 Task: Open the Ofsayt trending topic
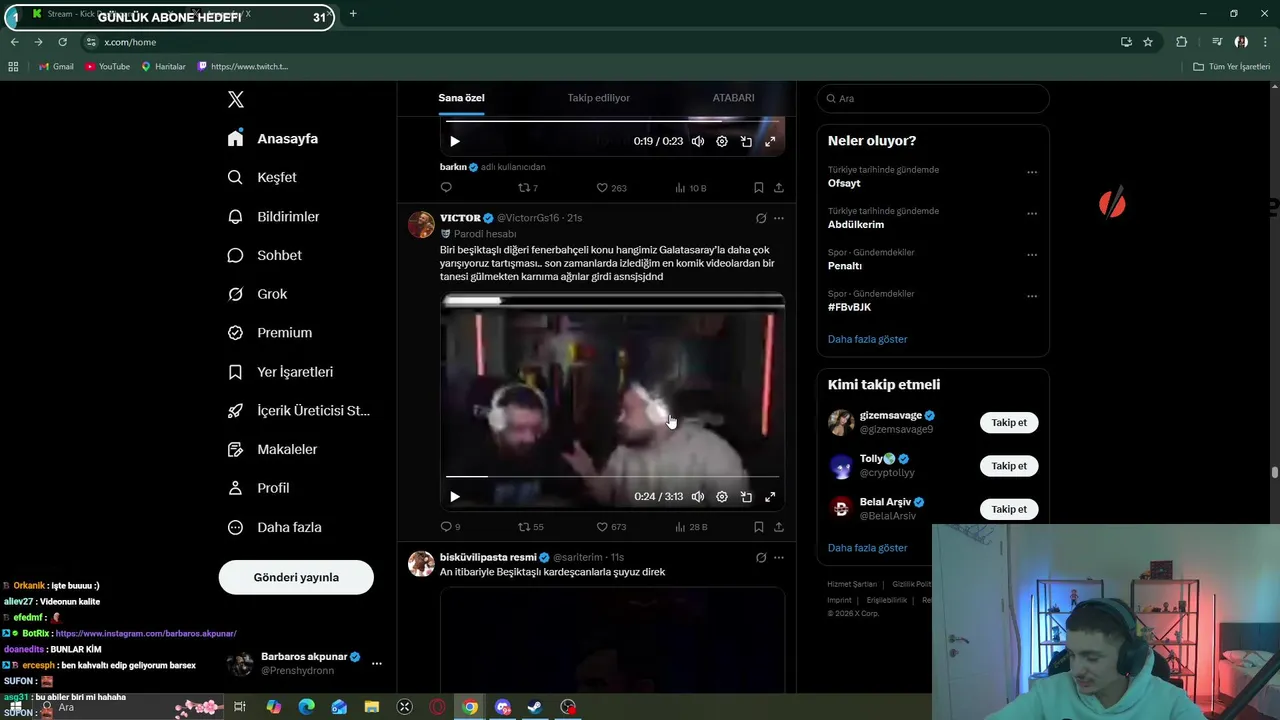click(x=844, y=183)
